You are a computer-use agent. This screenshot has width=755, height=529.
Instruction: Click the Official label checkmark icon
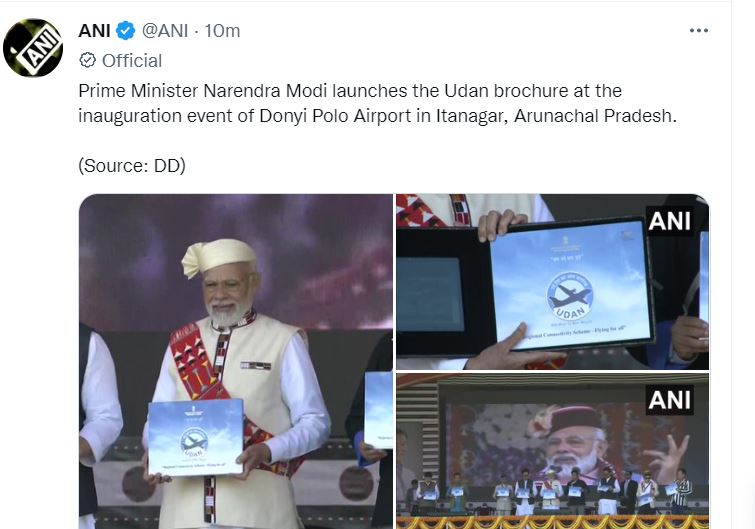pyautogui.click(x=87, y=61)
